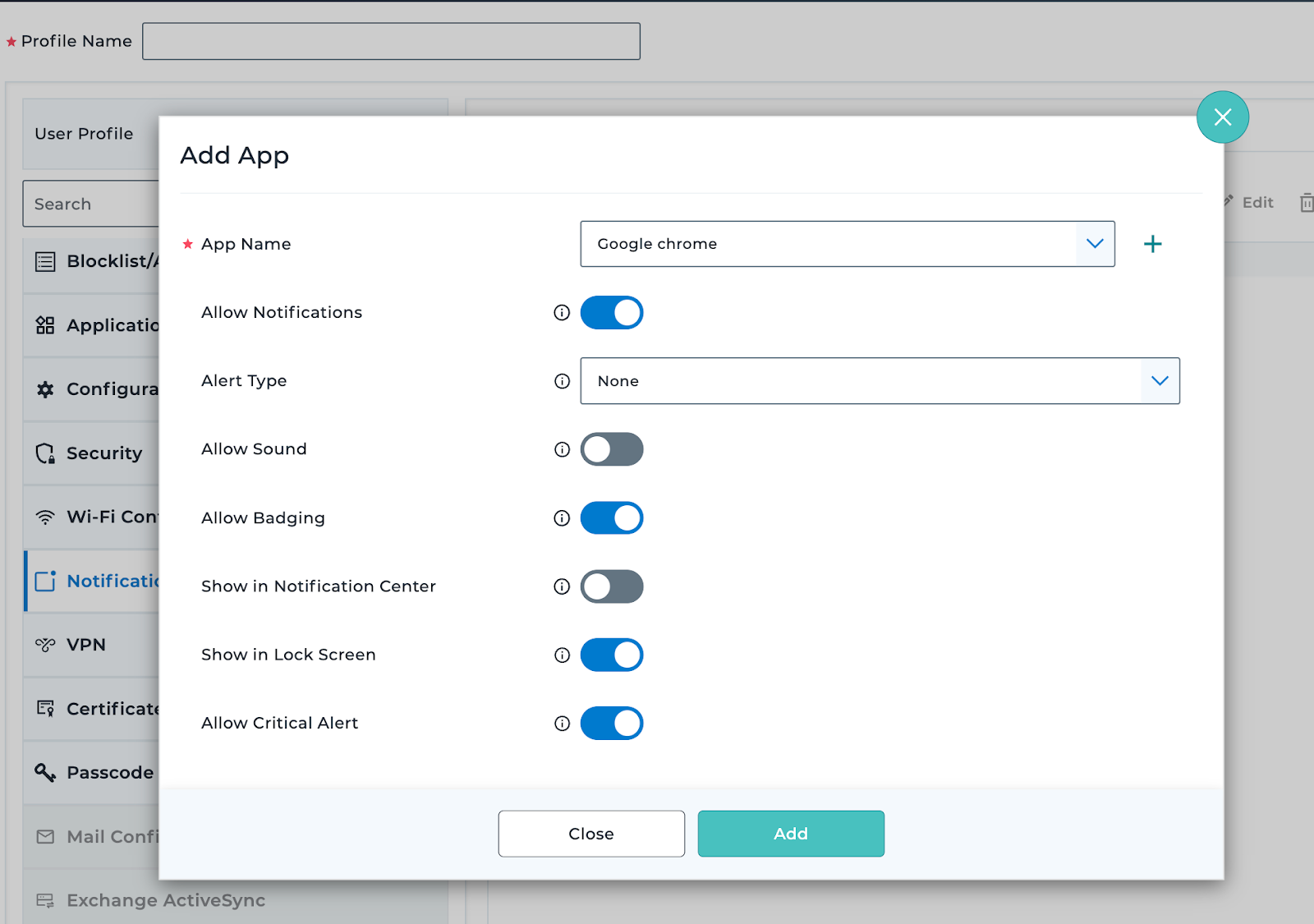Show info for Show in Lock Screen

(x=562, y=655)
